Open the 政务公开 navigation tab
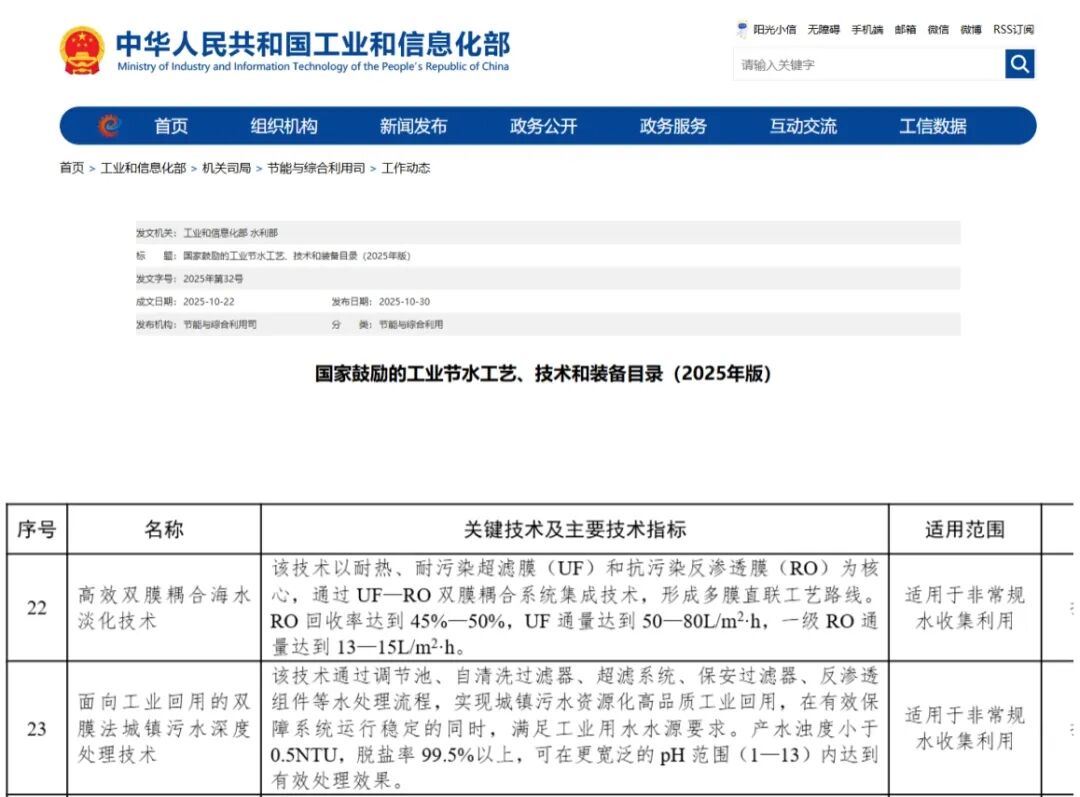 coord(543,126)
